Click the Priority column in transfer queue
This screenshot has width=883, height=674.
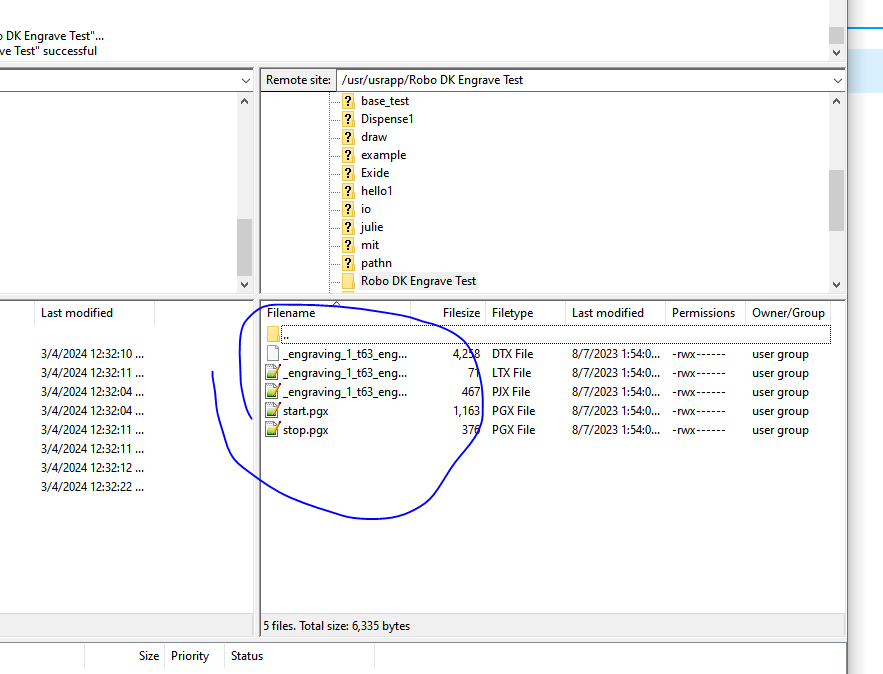(190, 656)
